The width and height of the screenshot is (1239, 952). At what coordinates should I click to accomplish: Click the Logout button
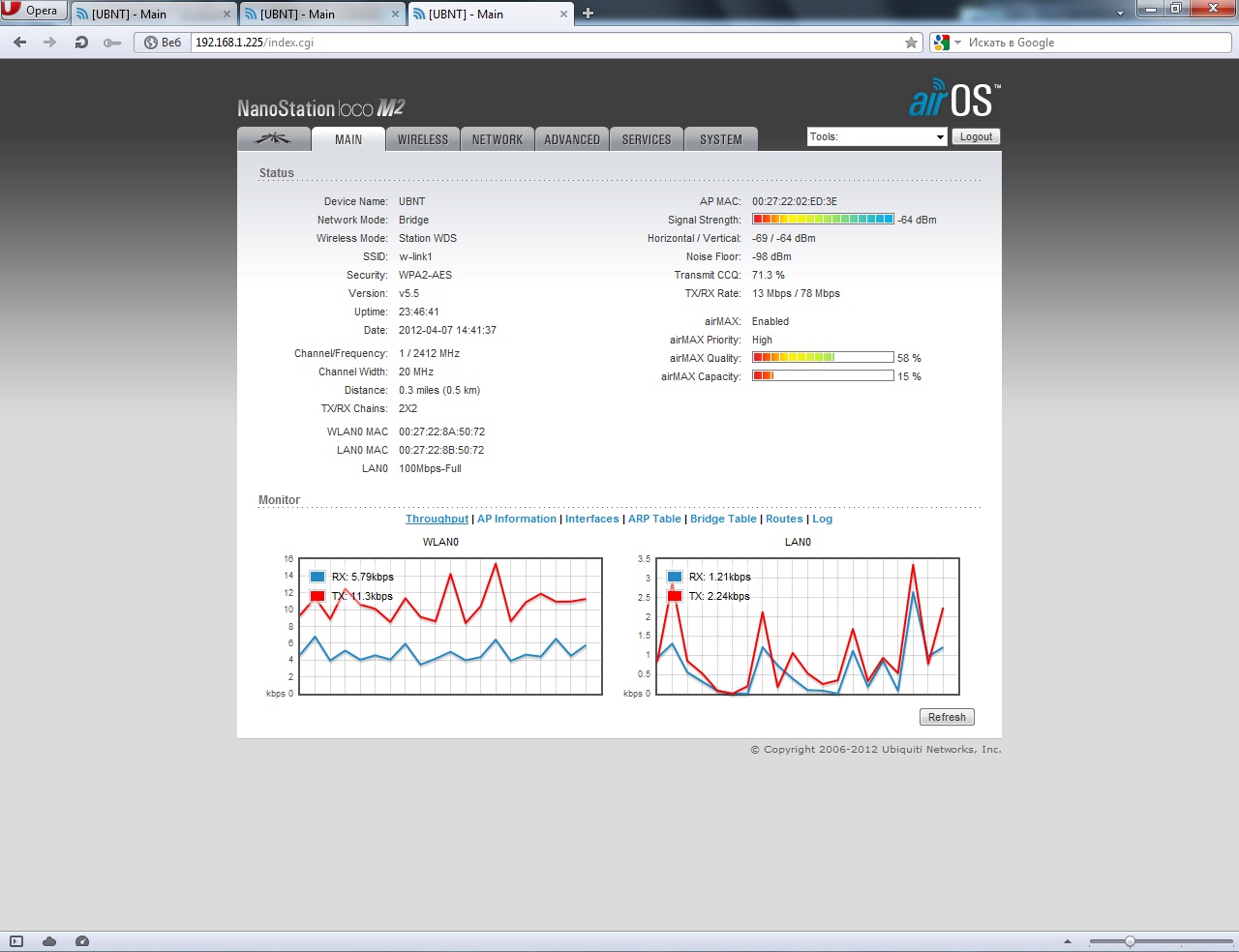[x=976, y=136]
